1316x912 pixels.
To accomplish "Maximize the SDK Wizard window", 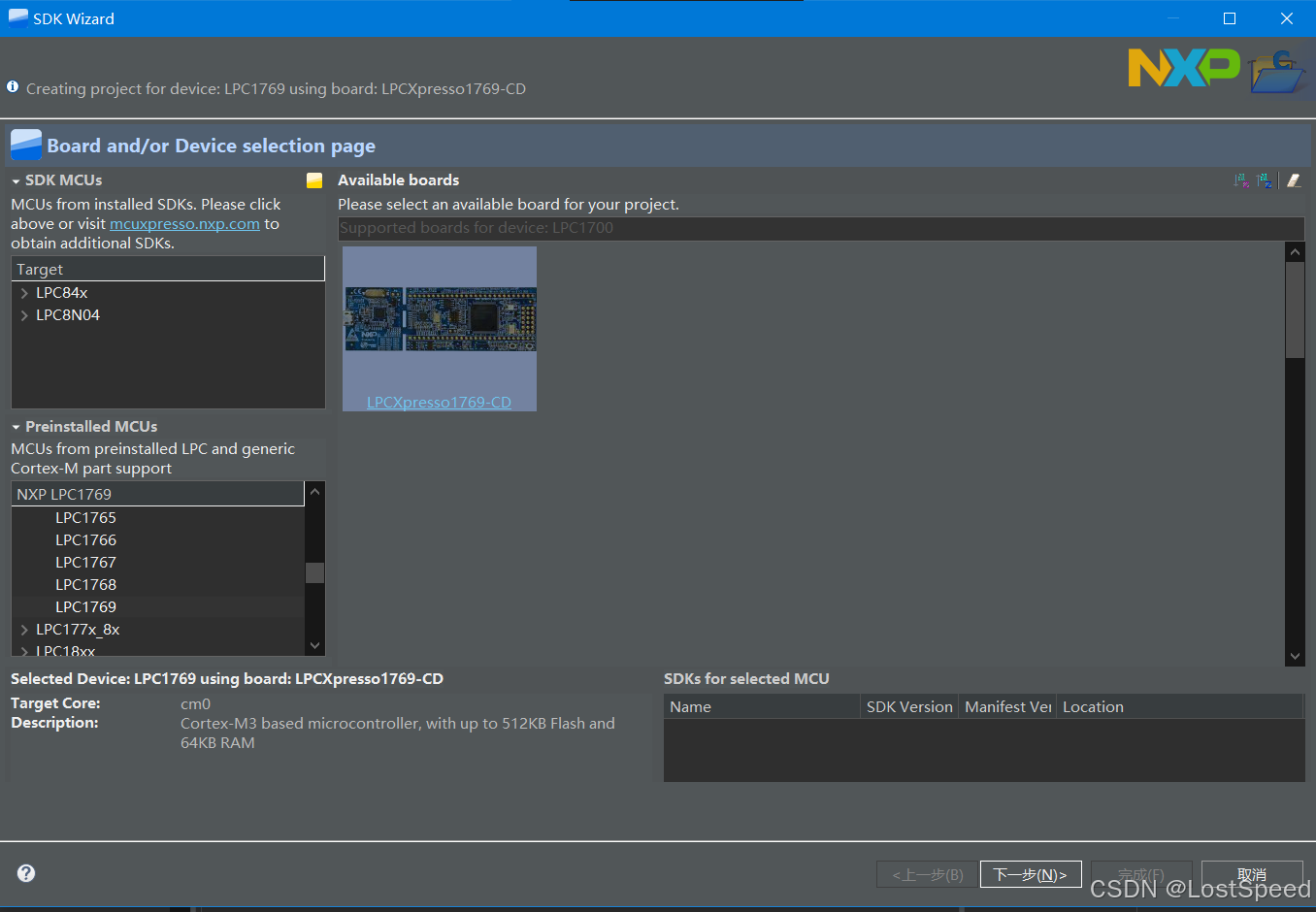I will [x=1230, y=18].
